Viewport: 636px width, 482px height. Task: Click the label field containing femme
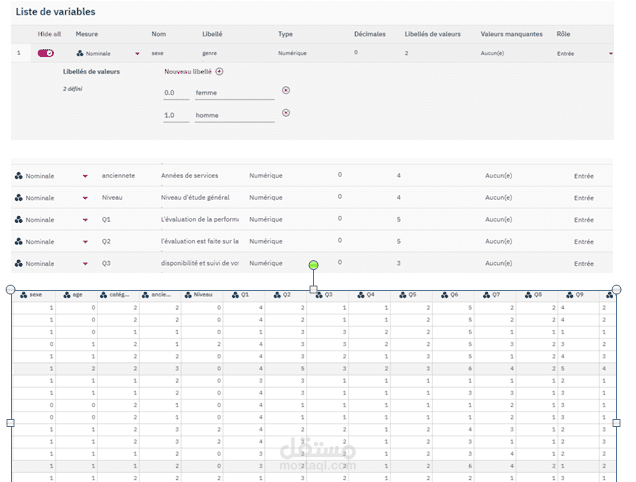pyautogui.click(x=235, y=93)
